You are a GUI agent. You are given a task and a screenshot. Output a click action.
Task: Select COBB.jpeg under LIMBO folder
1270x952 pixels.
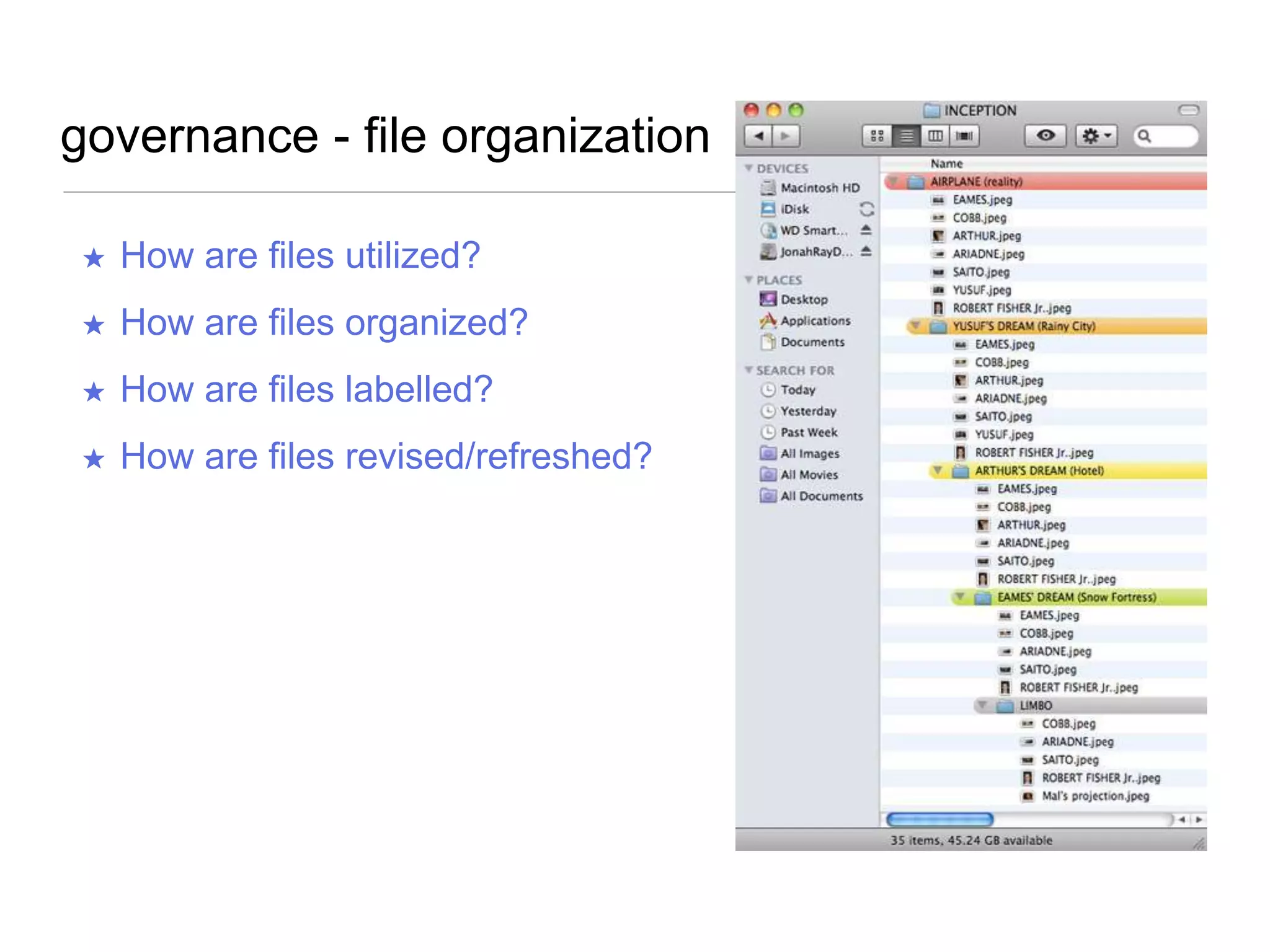pos(1059,723)
